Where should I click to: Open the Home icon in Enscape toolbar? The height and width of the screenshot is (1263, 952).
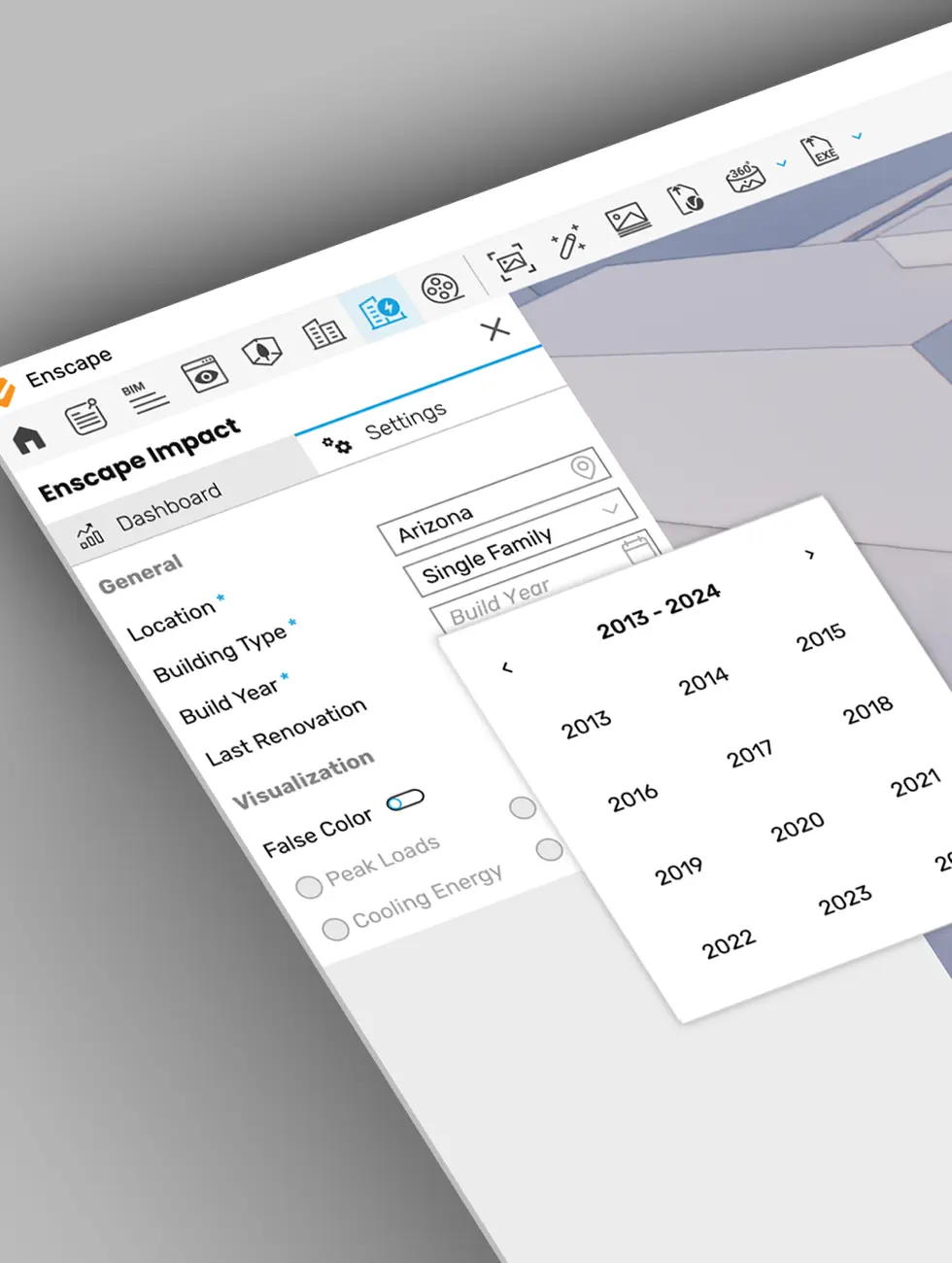29,438
